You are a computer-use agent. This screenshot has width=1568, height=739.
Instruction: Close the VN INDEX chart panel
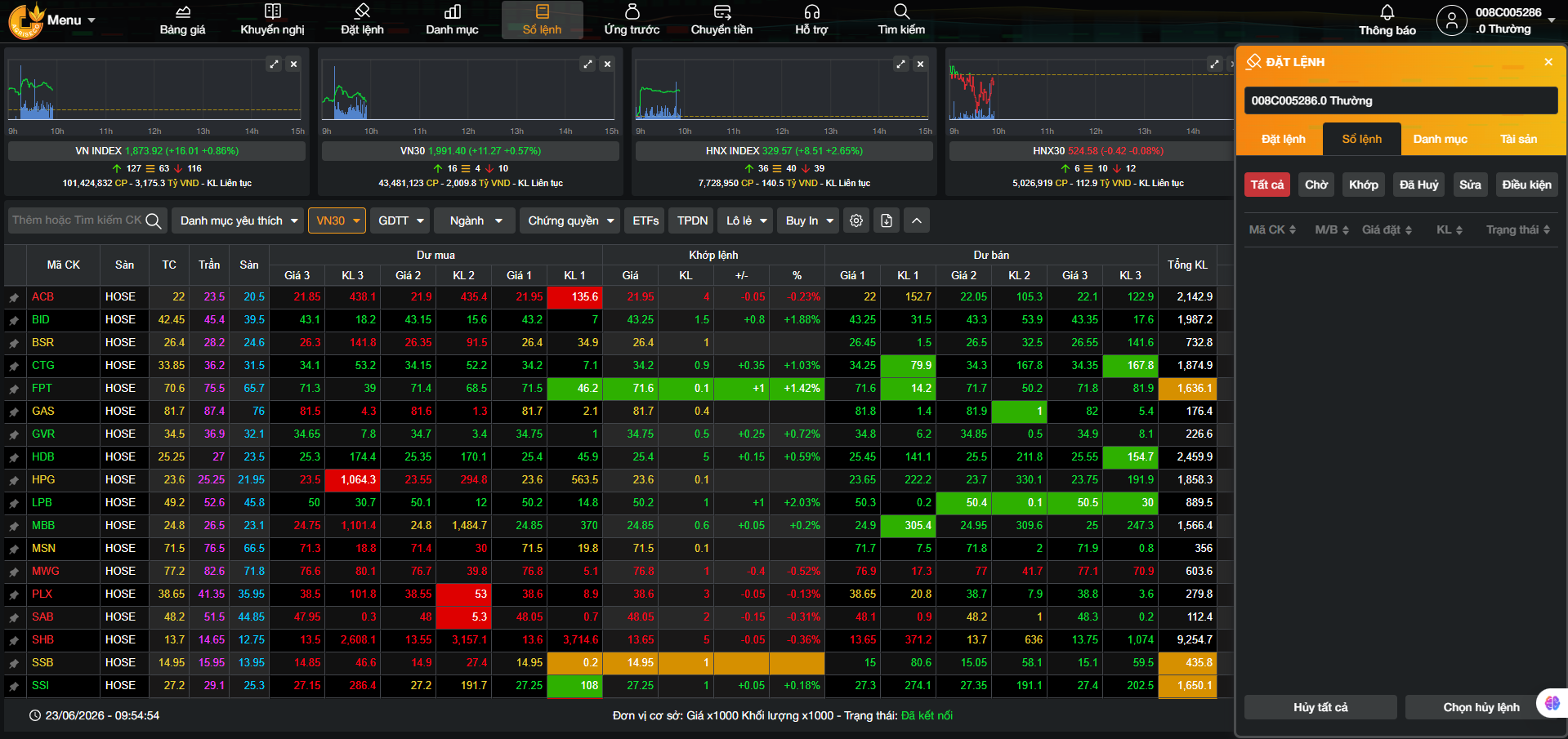293,64
